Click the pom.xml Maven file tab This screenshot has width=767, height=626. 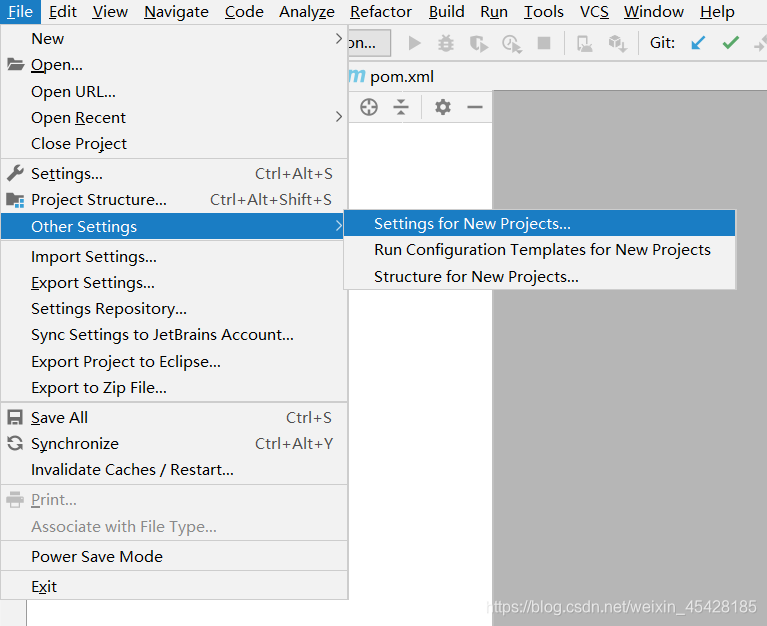(x=391, y=76)
